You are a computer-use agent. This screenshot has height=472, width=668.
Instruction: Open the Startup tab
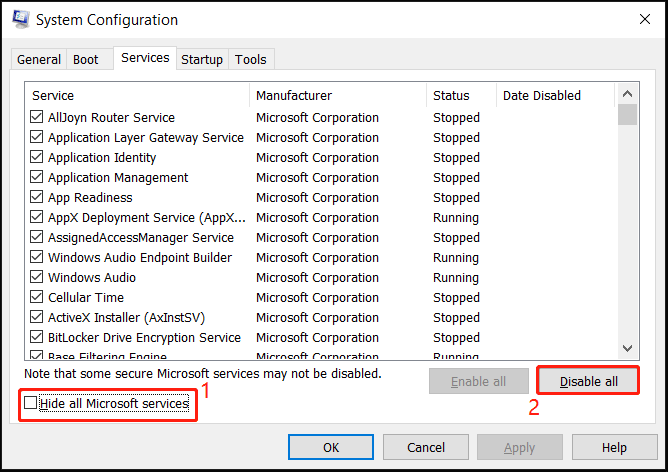click(202, 60)
